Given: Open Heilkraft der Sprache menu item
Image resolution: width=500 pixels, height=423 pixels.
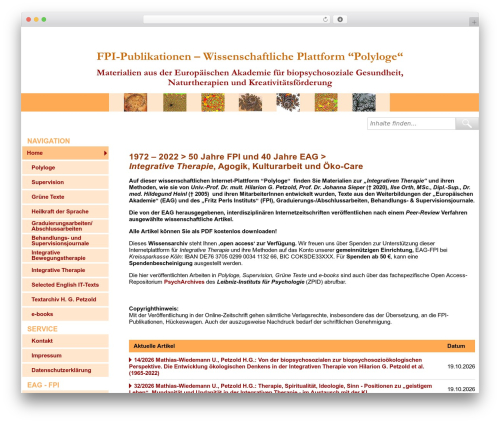Looking at the screenshot, I should tap(65, 212).
